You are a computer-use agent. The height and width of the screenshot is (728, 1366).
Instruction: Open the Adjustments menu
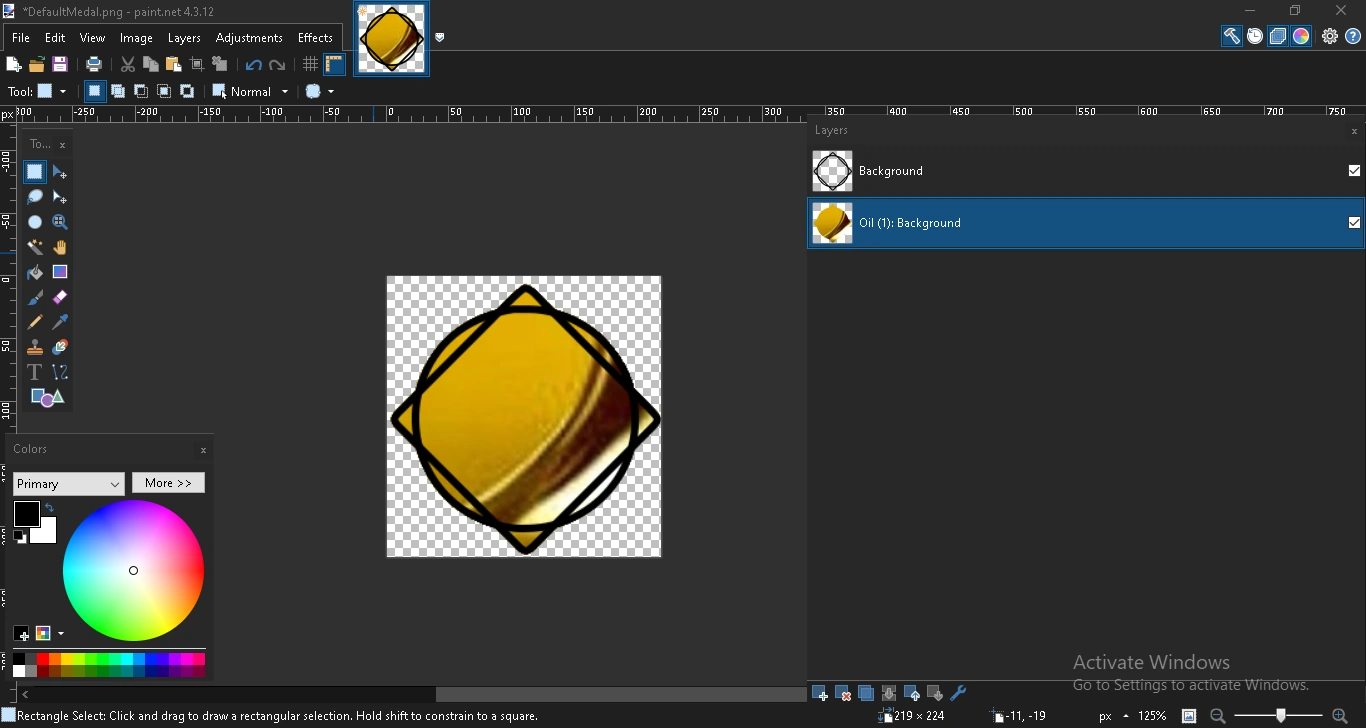click(249, 38)
